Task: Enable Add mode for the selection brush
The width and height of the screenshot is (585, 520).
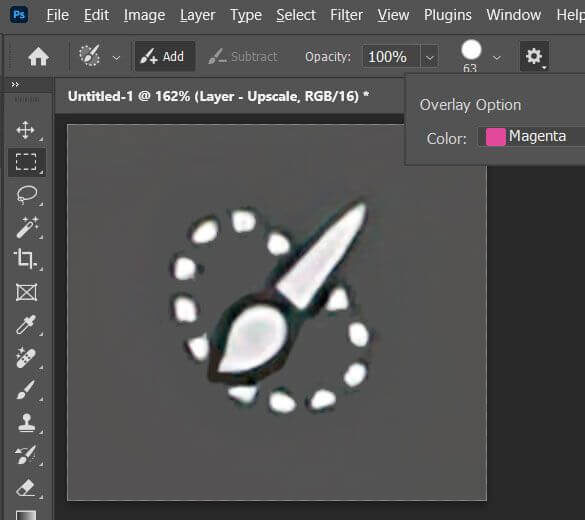Action: 165,56
